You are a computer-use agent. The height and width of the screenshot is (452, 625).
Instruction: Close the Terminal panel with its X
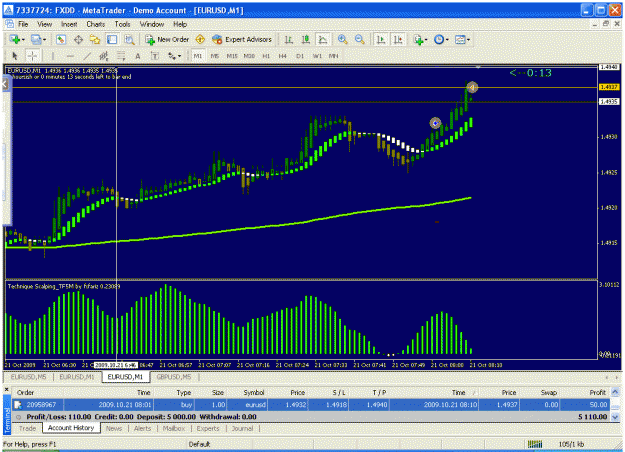[6, 389]
